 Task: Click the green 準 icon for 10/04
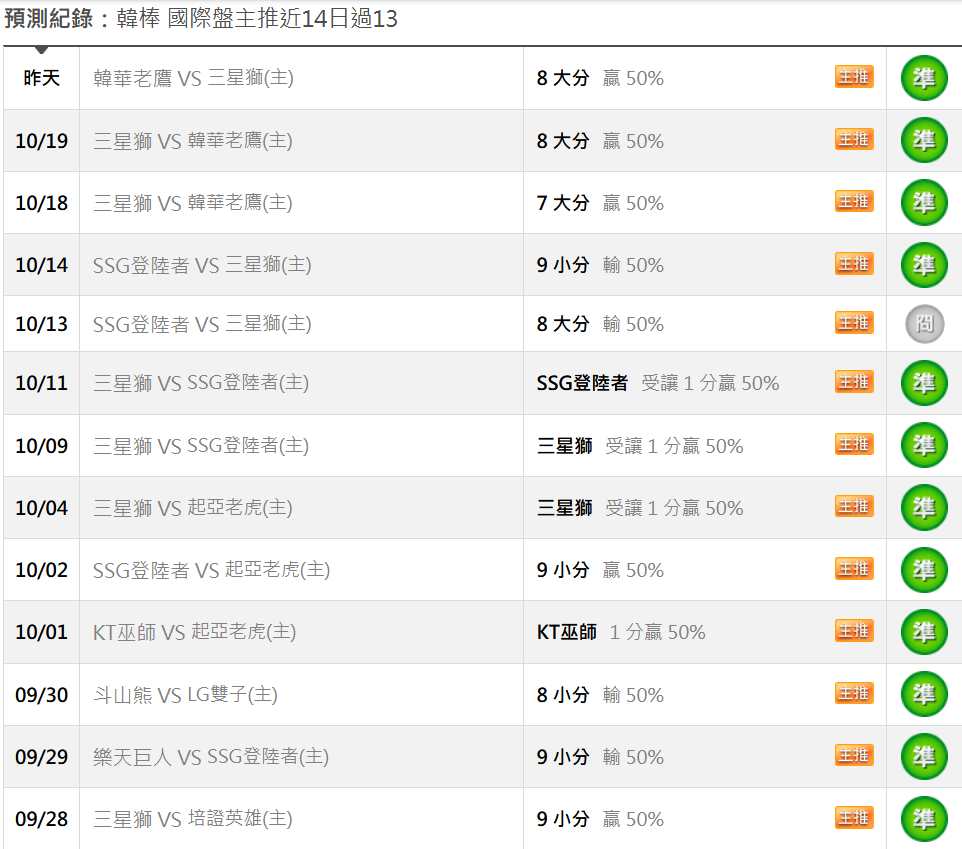click(924, 508)
